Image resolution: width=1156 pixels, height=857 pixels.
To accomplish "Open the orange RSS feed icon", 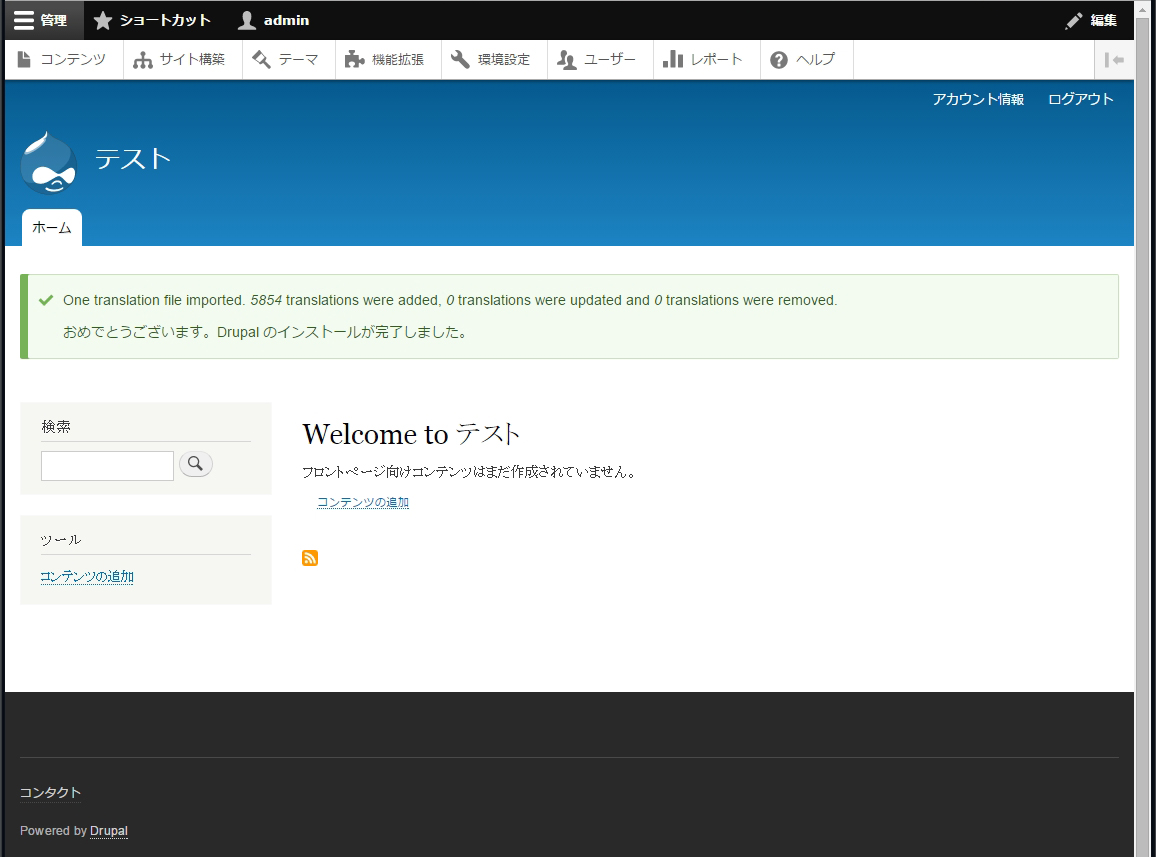I will tap(310, 558).
